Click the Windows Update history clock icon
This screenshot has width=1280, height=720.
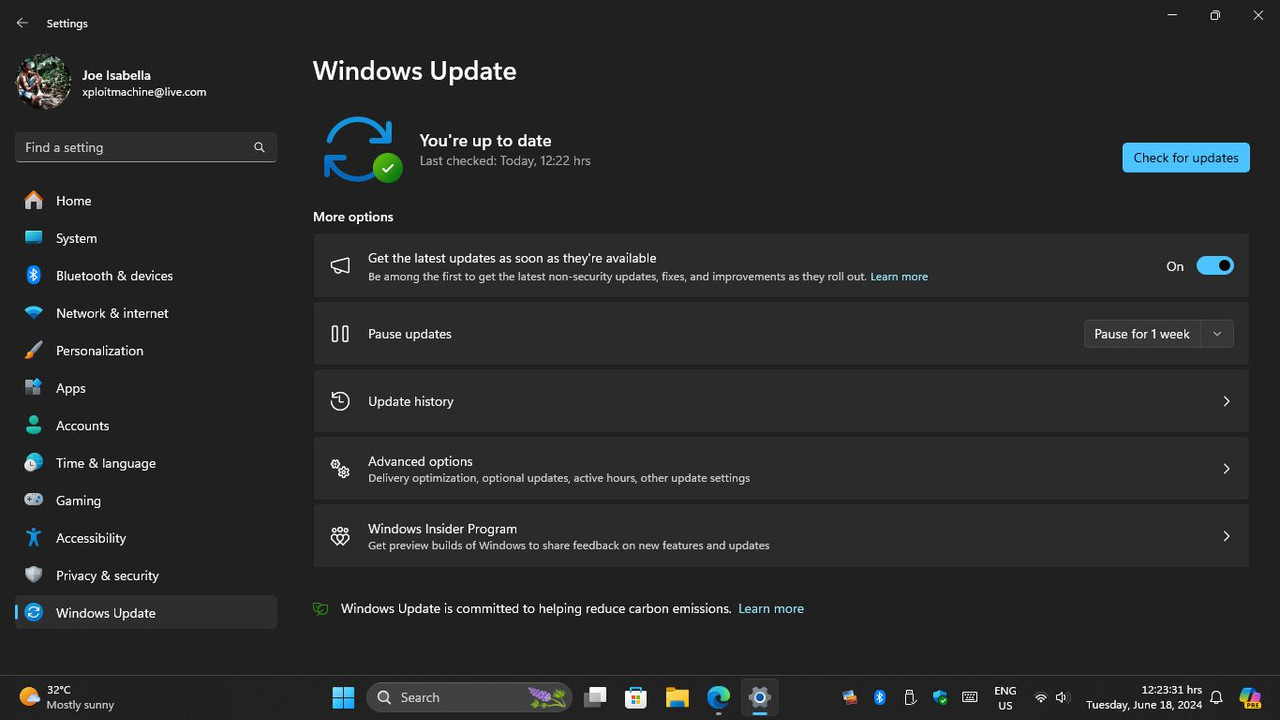point(340,400)
